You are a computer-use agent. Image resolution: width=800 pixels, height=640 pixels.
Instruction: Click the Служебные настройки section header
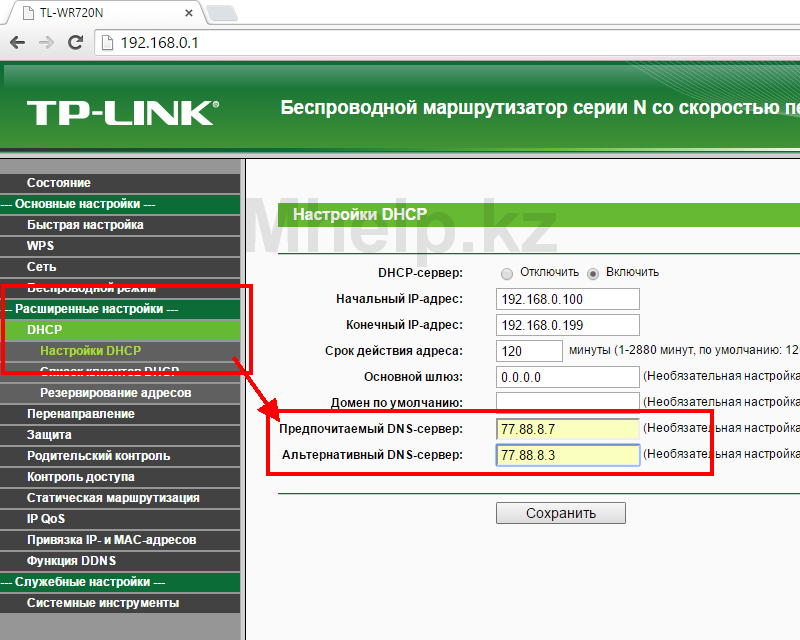[120, 582]
